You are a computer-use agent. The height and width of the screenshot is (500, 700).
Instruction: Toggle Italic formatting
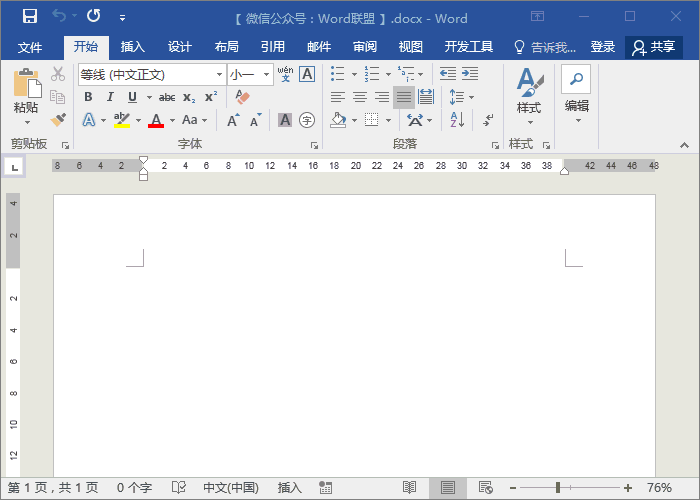point(110,97)
